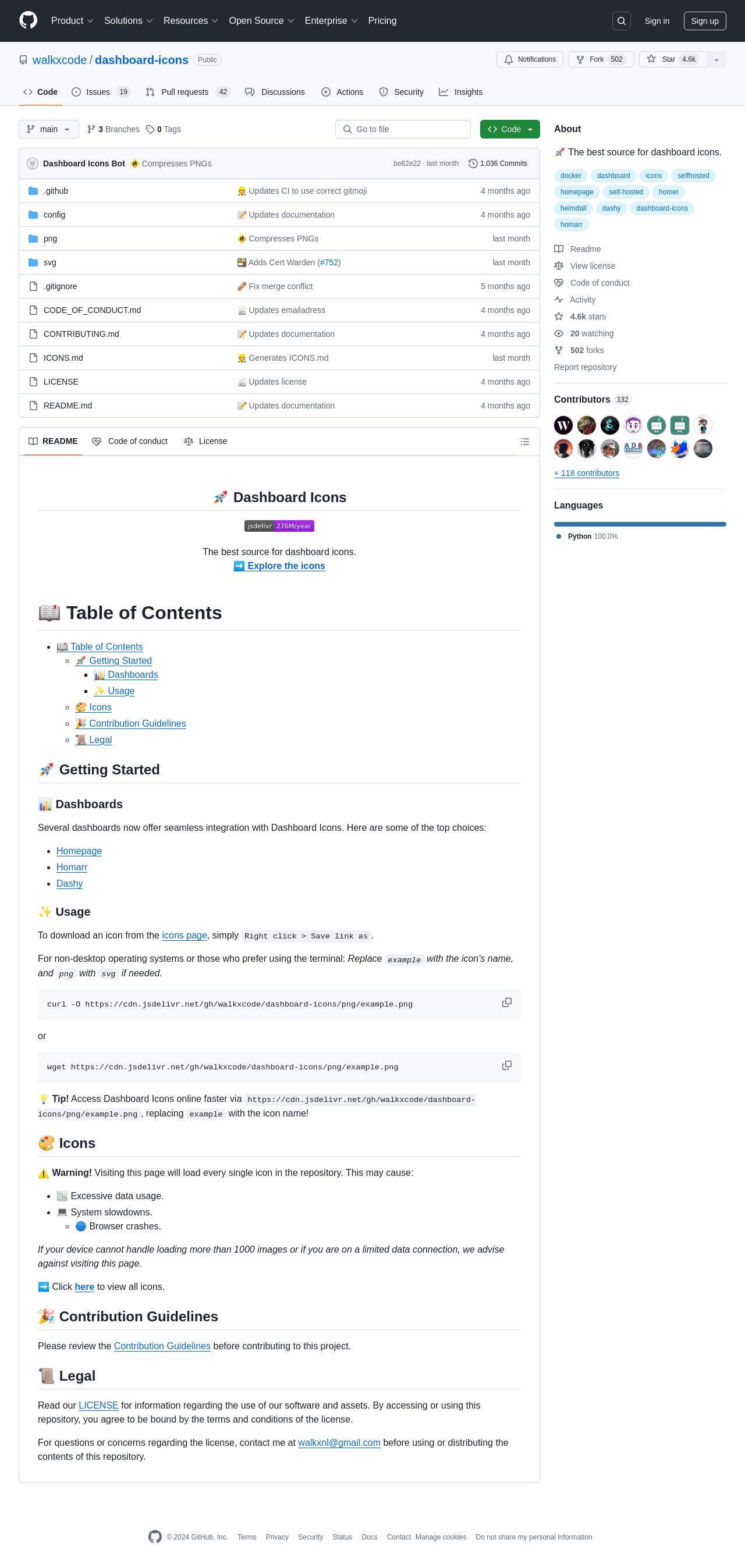Open the main branch dropdown
The image size is (745, 1568).
click(49, 129)
